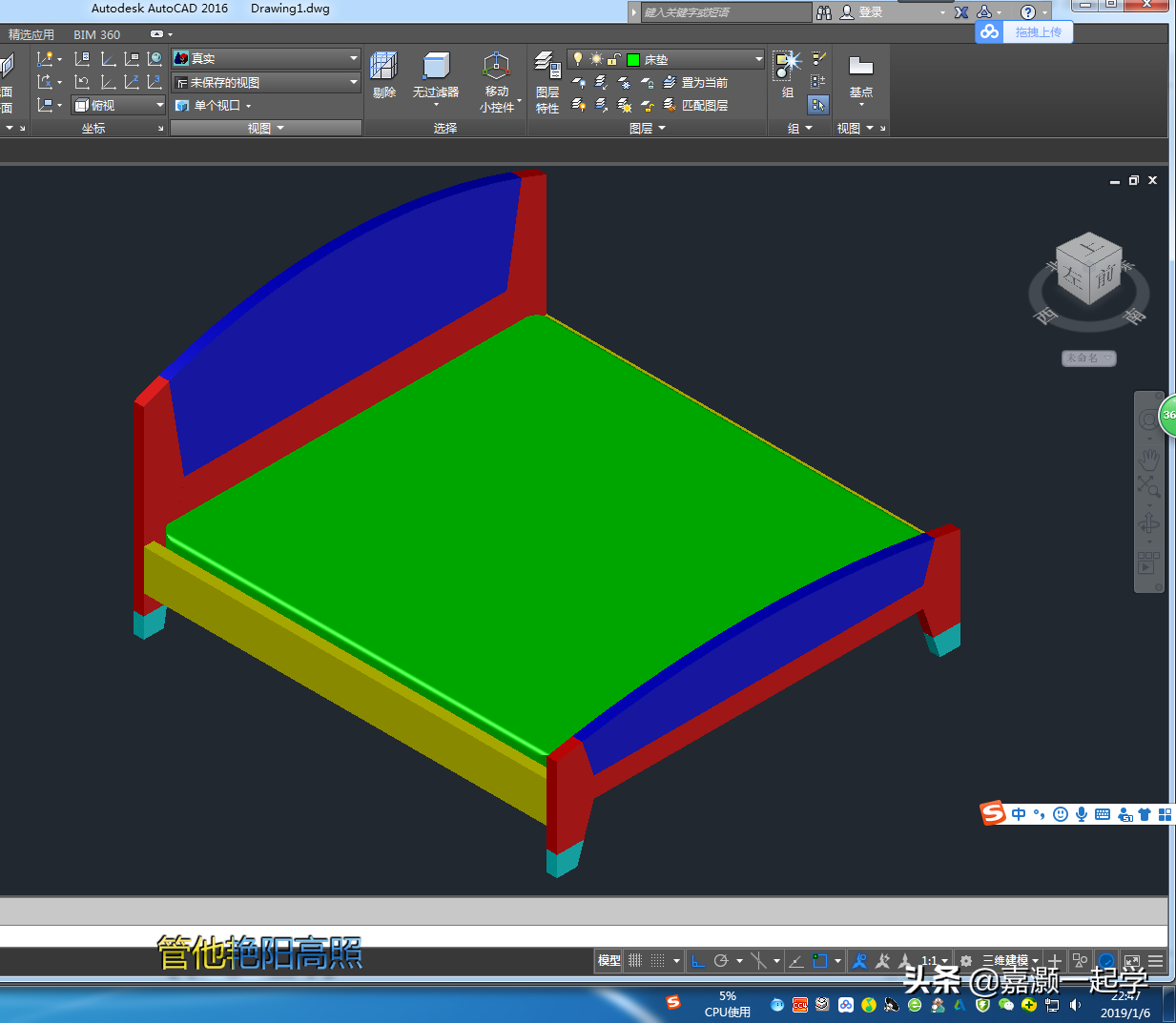This screenshot has height=1023, width=1176.
Task: Click the 登录 sign-in button
Action: (x=861, y=12)
